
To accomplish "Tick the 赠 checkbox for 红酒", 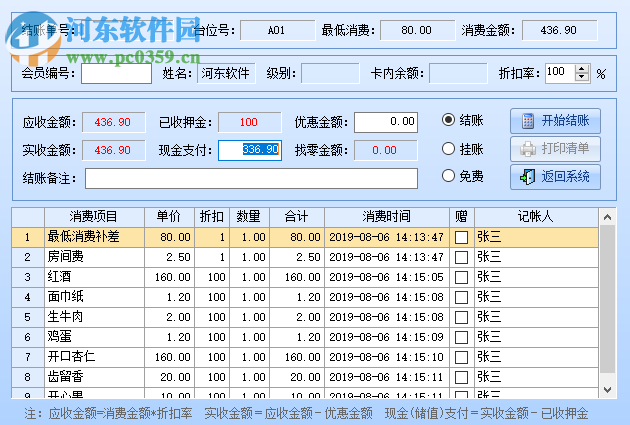I will point(461,277).
